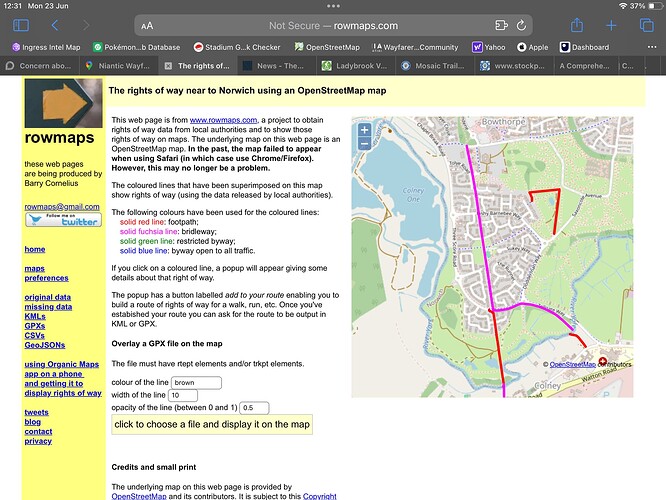Open Ingress Intel Map bookmark

pyautogui.click(x=46, y=47)
